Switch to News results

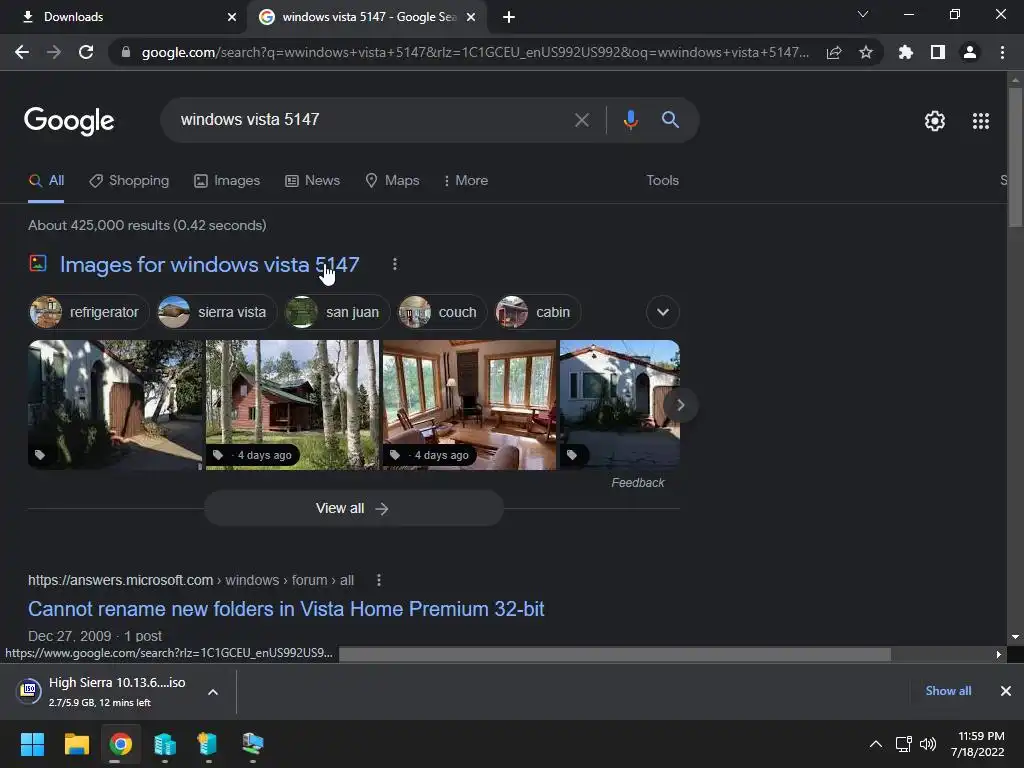tap(313, 180)
